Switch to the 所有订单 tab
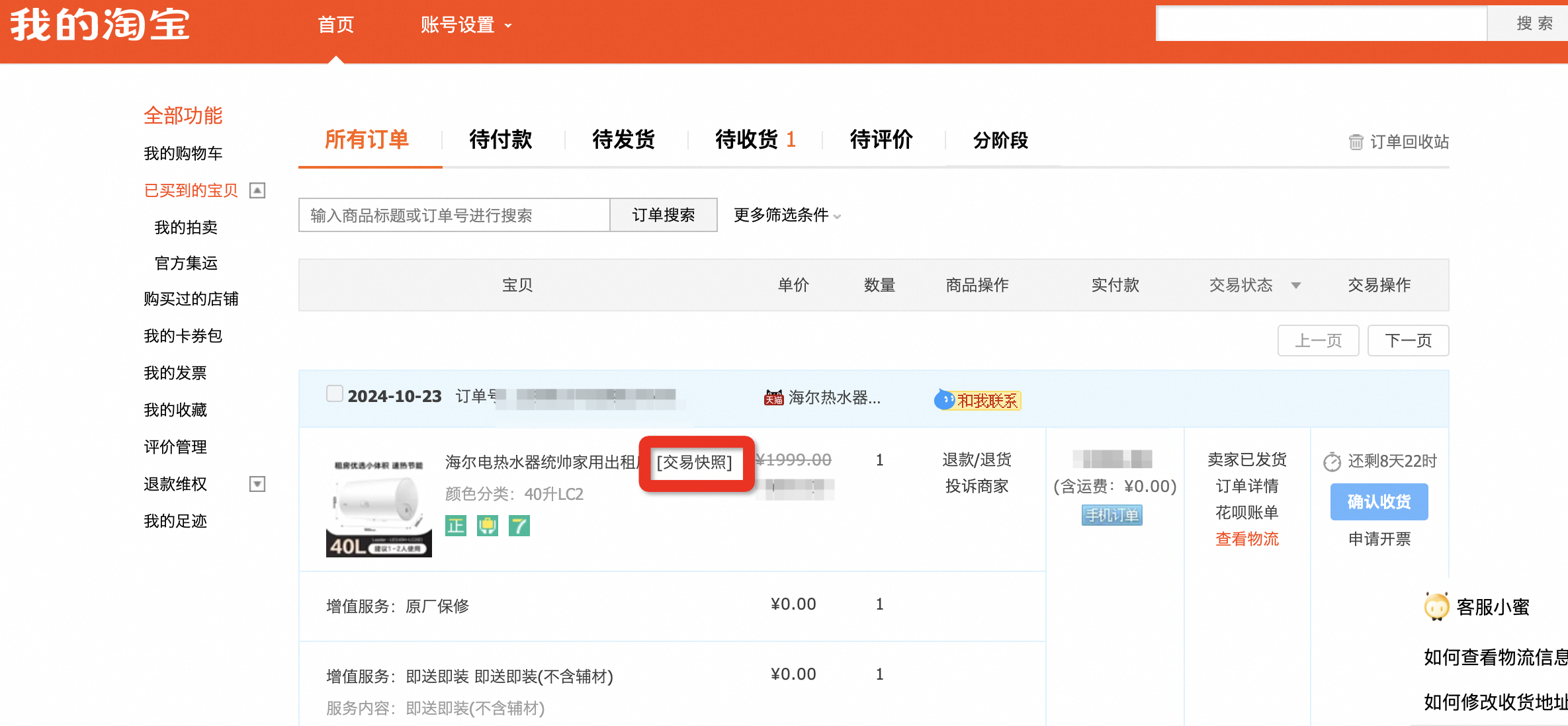 [x=367, y=140]
